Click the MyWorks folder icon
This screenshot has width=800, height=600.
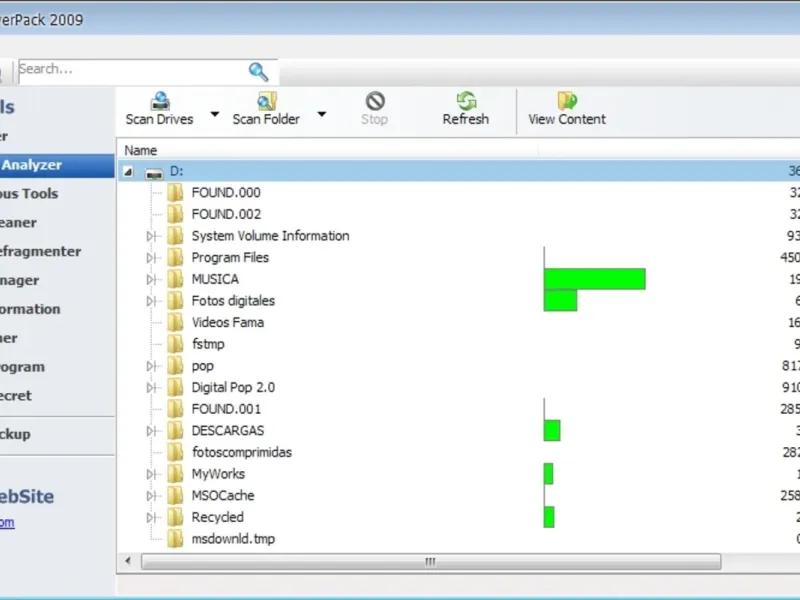[x=175, y=473]
